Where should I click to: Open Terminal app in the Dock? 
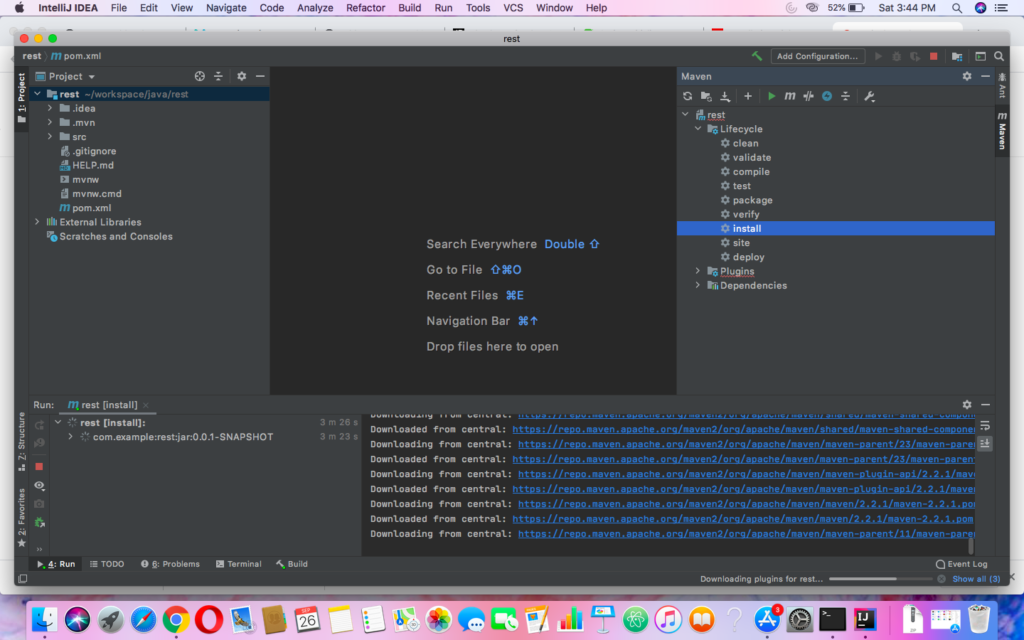(833, 619)
